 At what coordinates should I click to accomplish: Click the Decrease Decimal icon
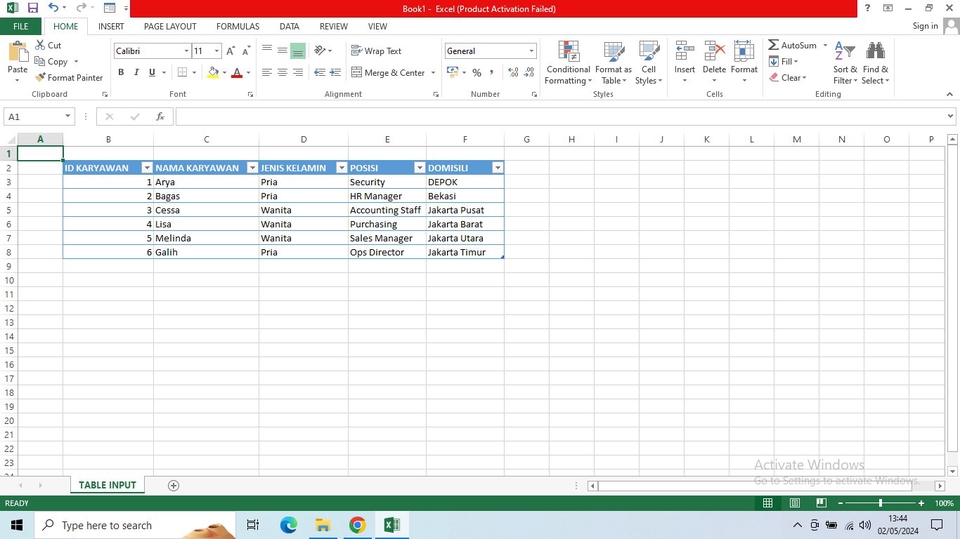pos(529,72)
